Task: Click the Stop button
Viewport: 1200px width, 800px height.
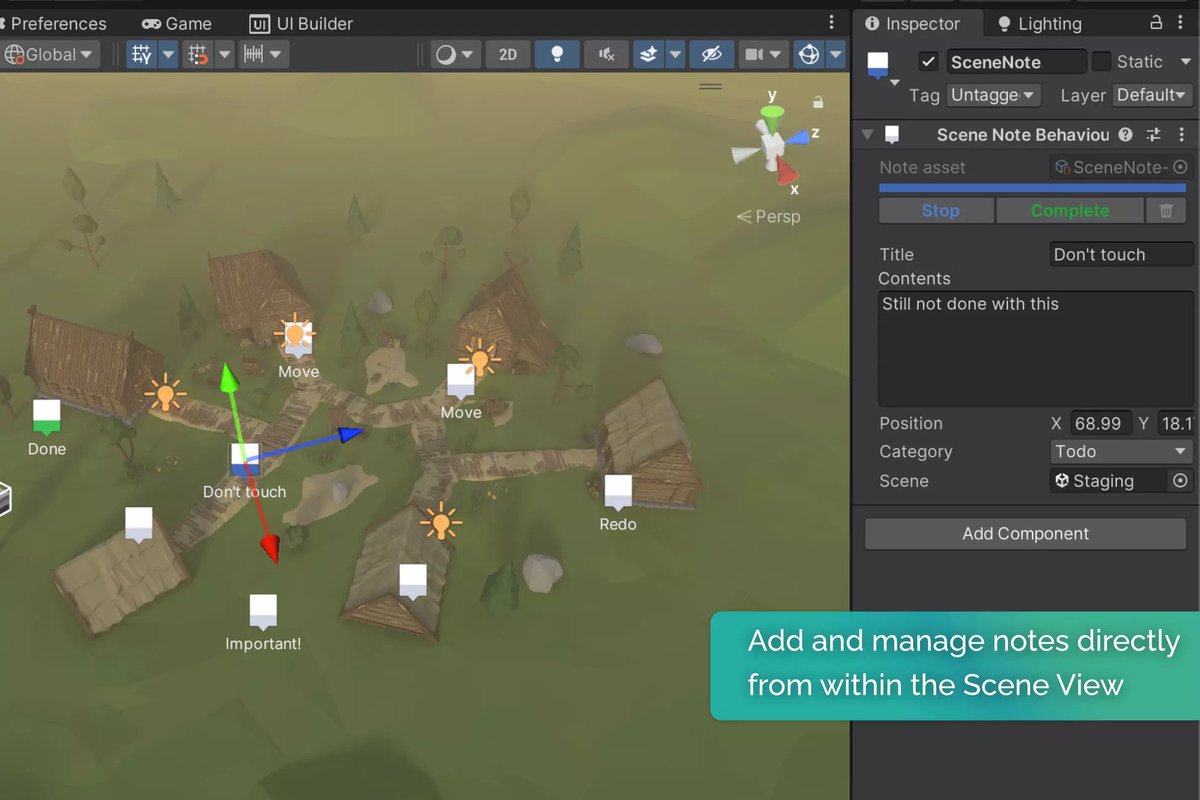Action: pyautogui.click(x=937, y=210)
